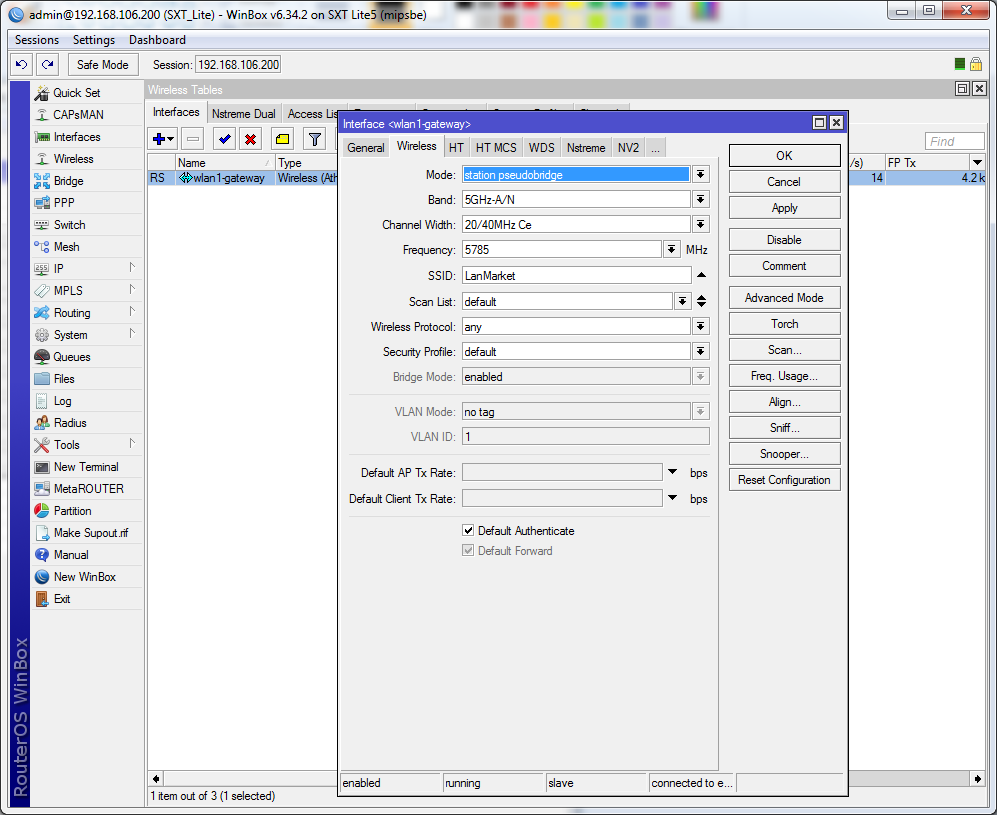Click the undo arrow icon
997x815 pixels.
point(21,64)
